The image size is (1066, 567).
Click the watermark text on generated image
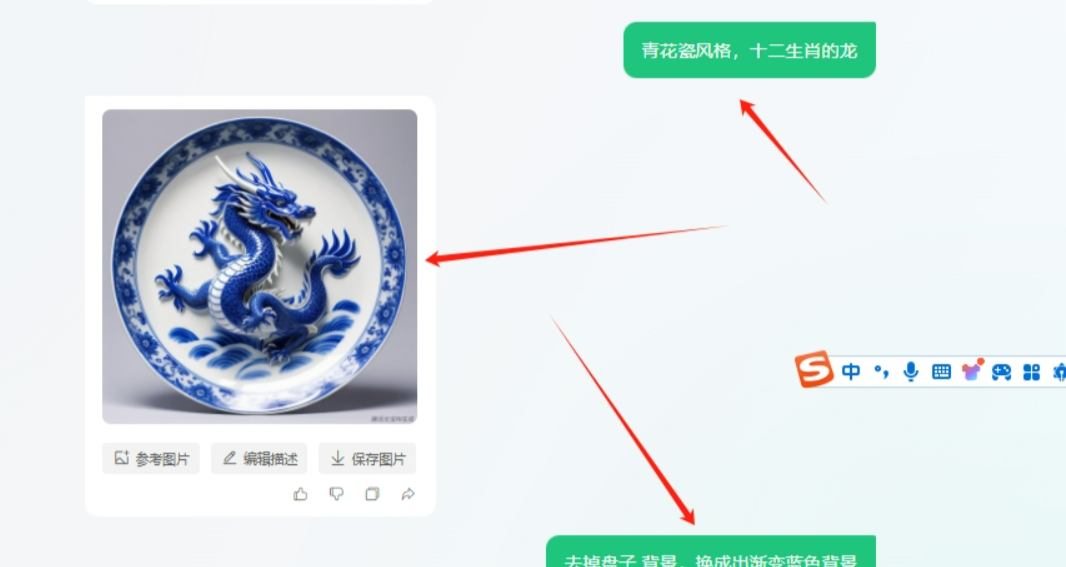(x=392, y=419)
